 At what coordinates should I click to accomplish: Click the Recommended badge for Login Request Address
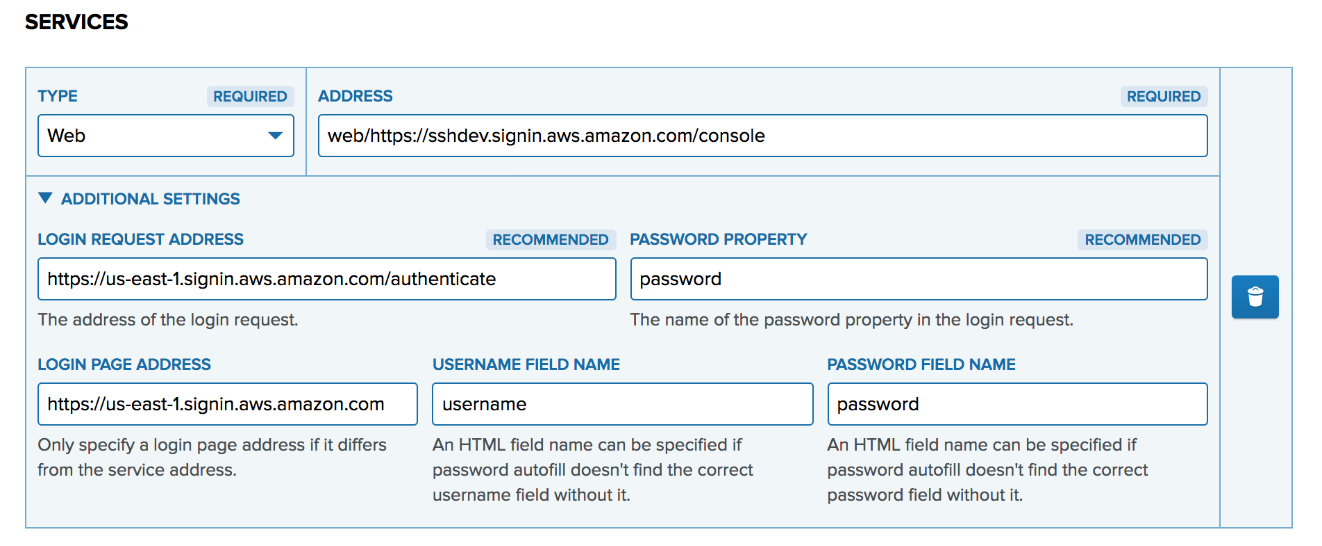point(550,239)
